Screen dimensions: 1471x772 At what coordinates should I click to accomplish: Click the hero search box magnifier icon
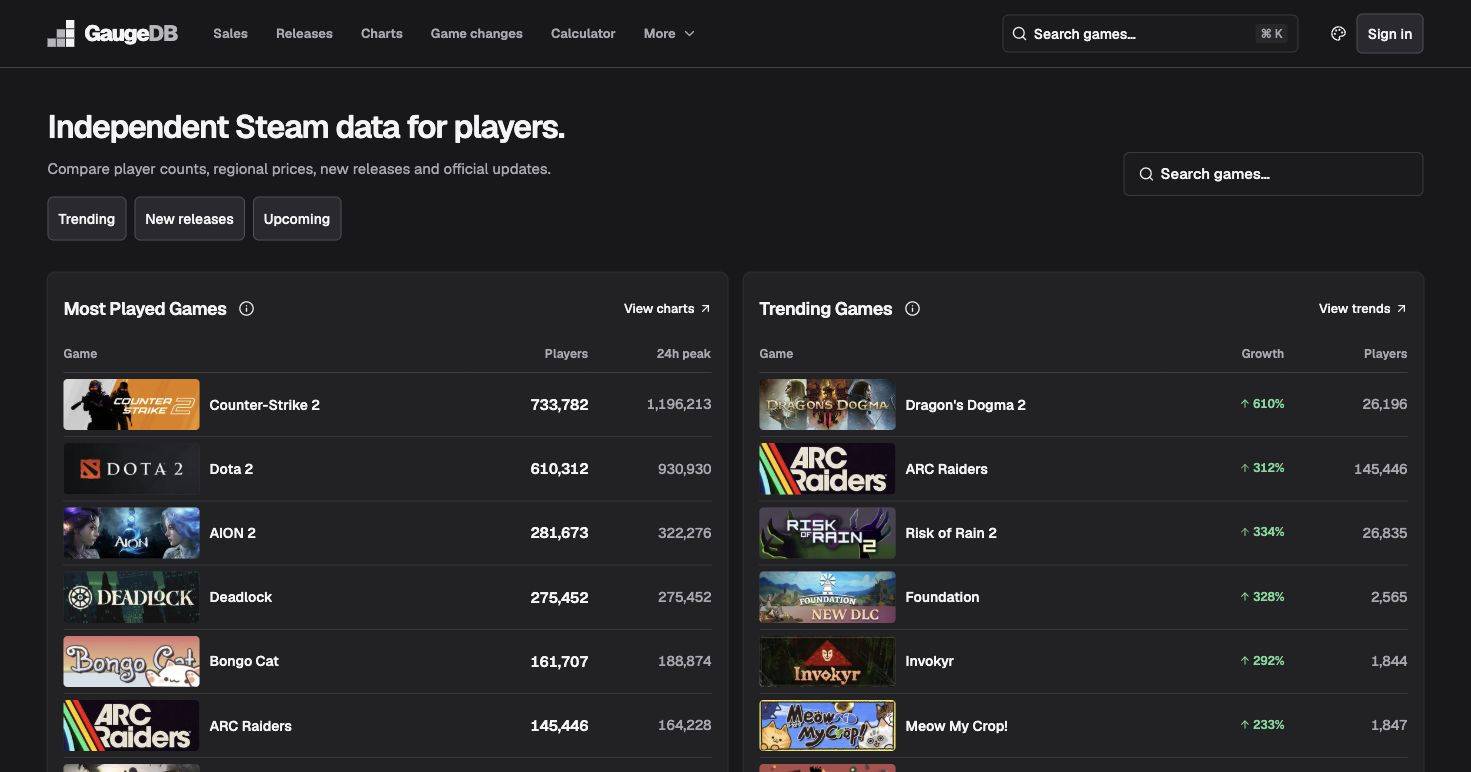click(1146, 174)
